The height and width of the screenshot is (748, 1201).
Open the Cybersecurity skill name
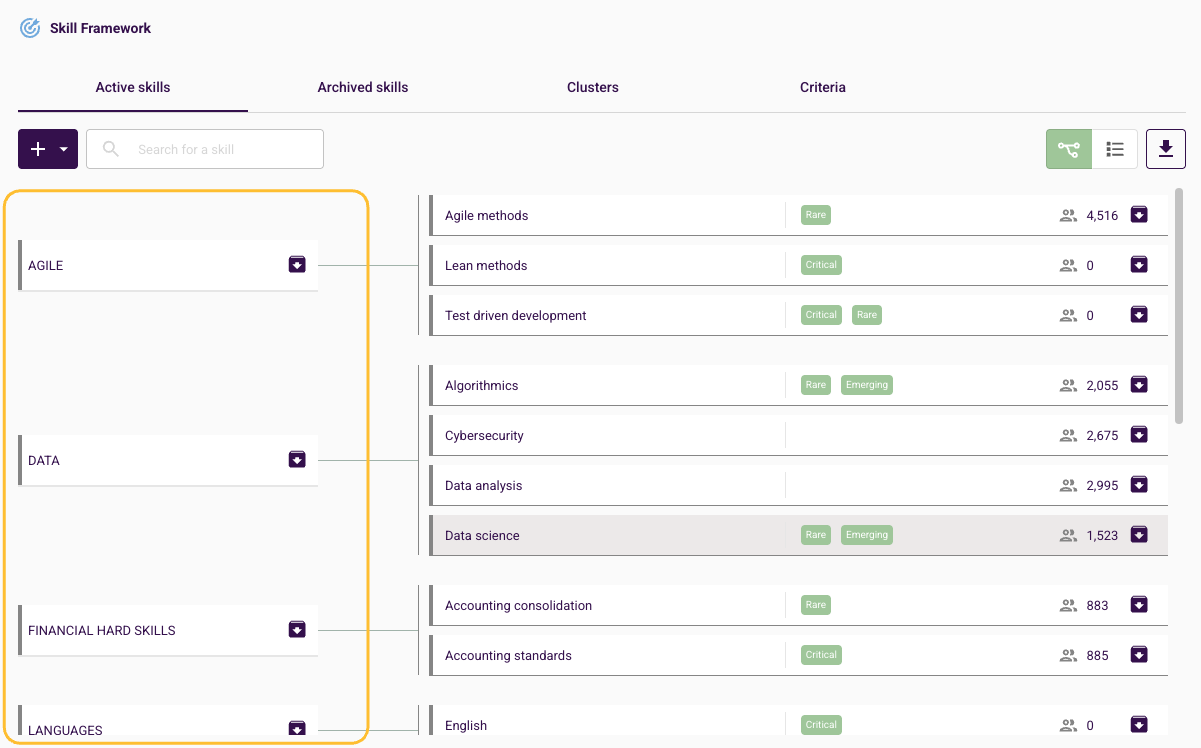click(x=484, y=435)
